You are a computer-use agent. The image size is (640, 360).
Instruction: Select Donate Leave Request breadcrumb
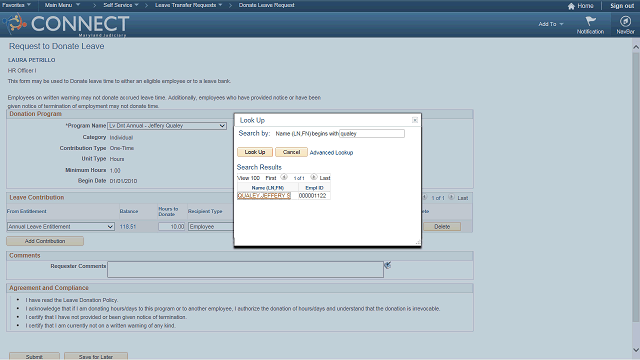coord(267,5)
